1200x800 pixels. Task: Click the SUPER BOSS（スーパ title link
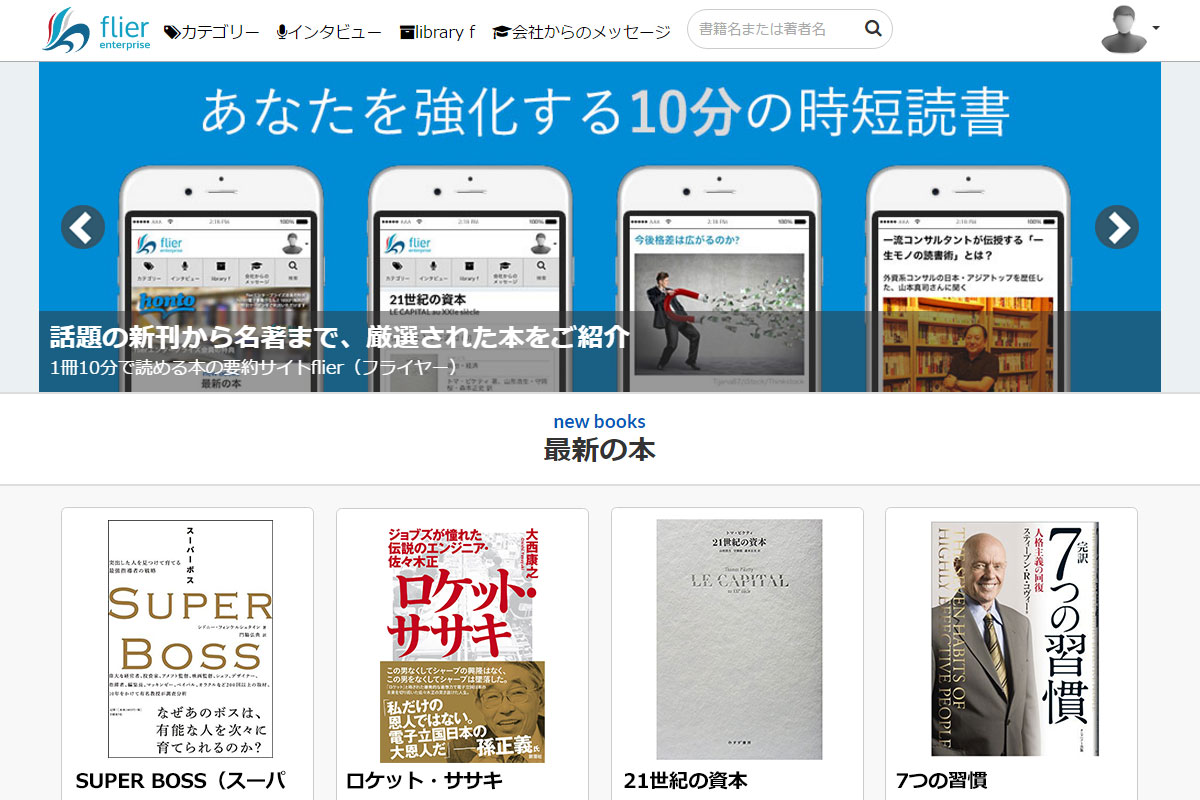point(181,781)
